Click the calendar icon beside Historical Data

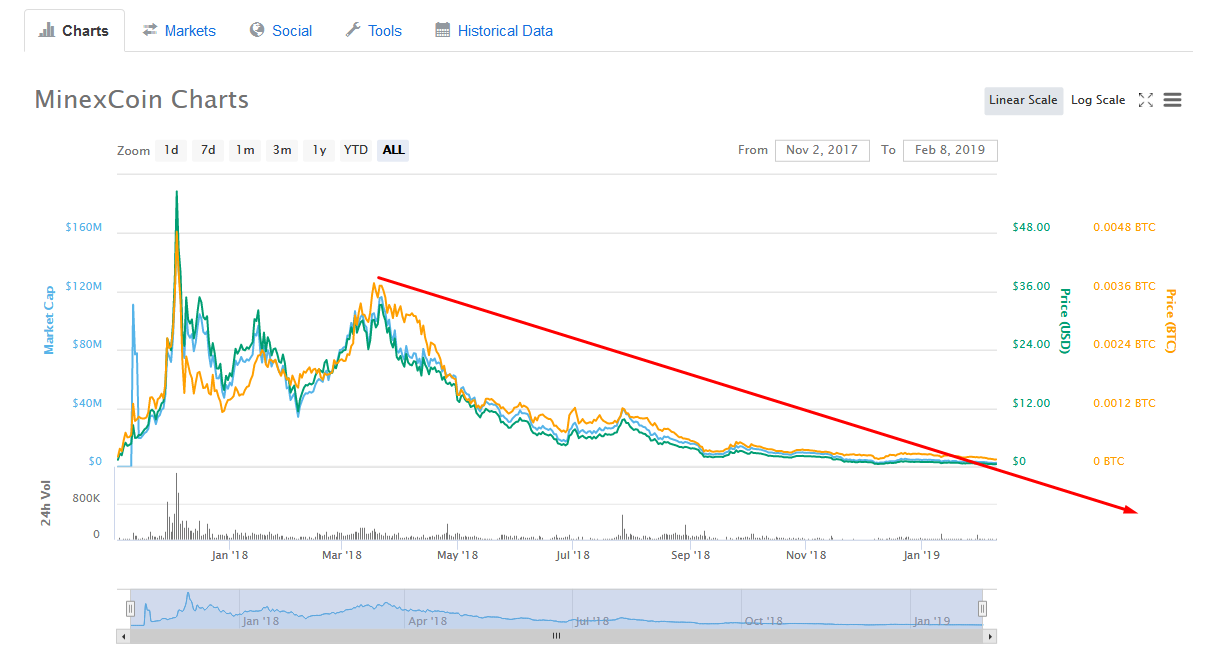click(443, 31)
